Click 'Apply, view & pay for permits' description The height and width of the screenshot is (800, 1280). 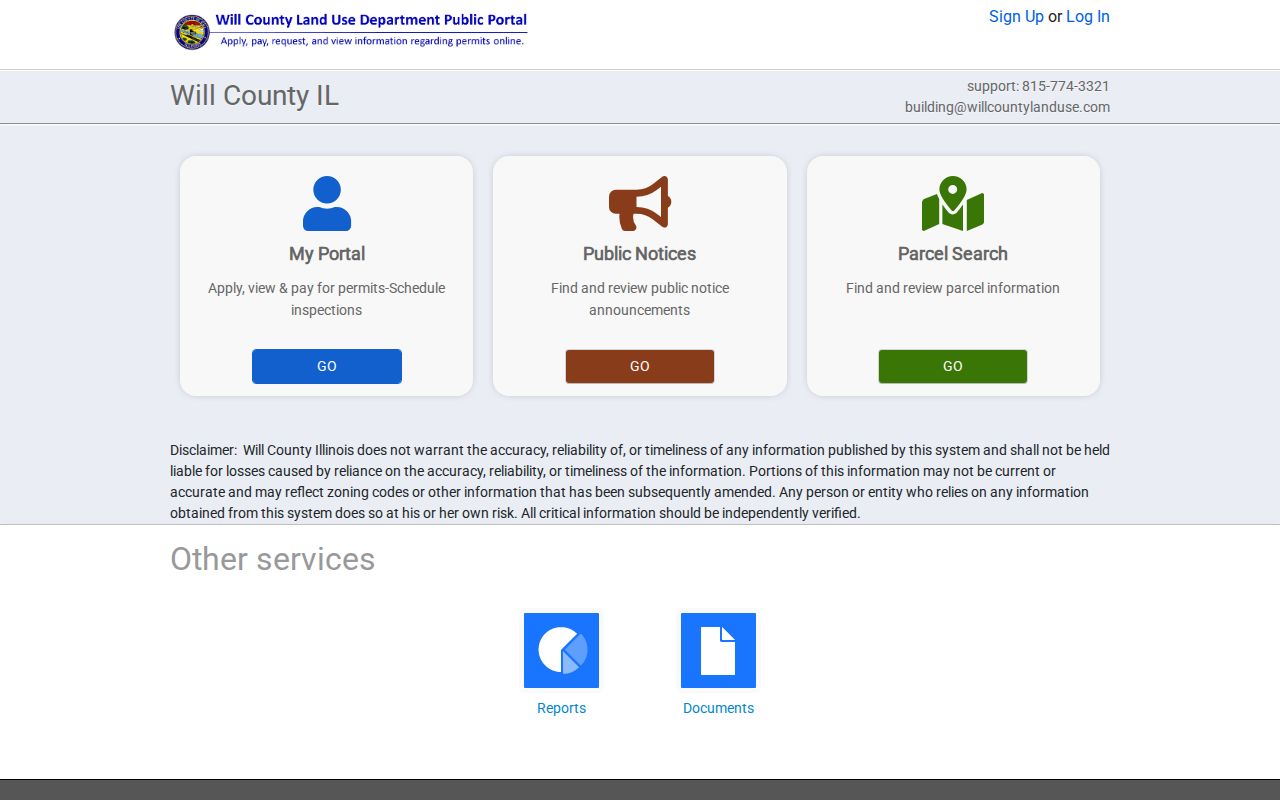(x=327, y=299)
